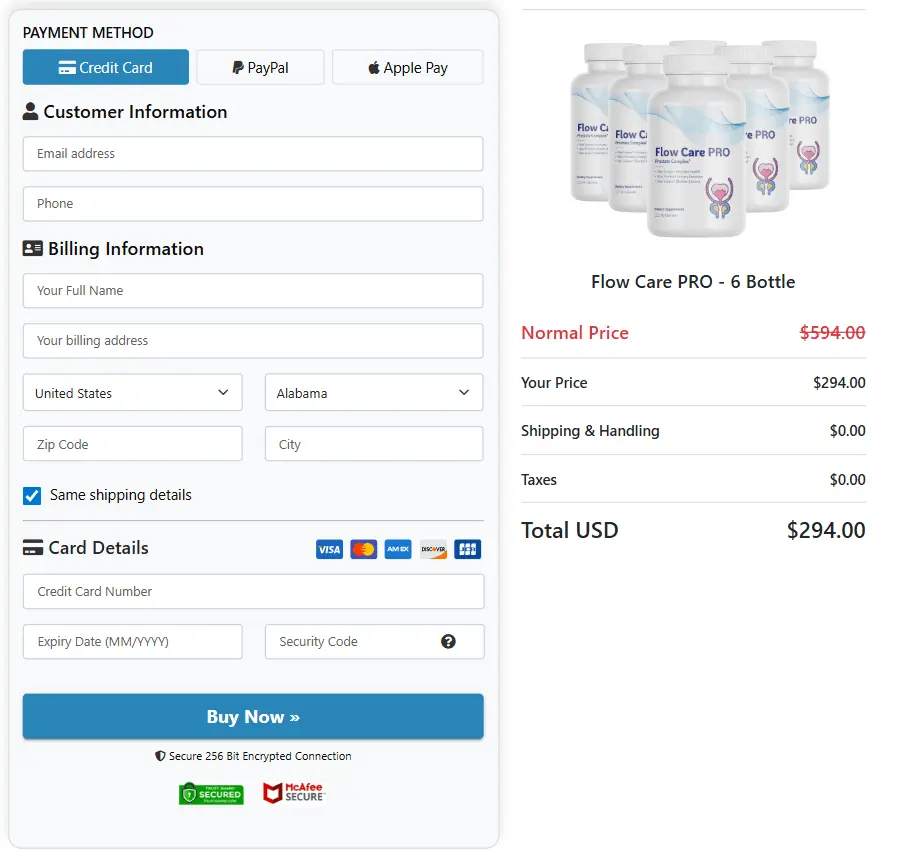Click the Zip Code field
The height and width of the screenshot is (860, 902).
132,442
